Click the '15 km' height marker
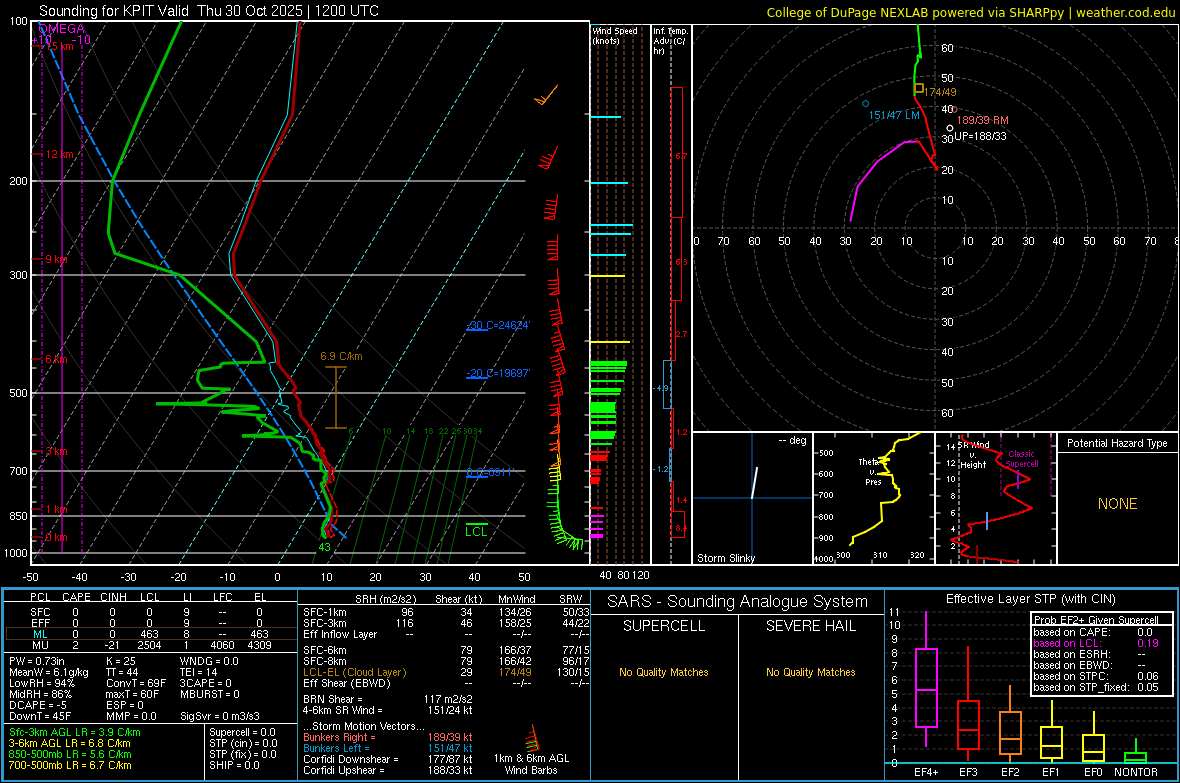Viewport: 1180px width, 783px height. tap(59, 46)
